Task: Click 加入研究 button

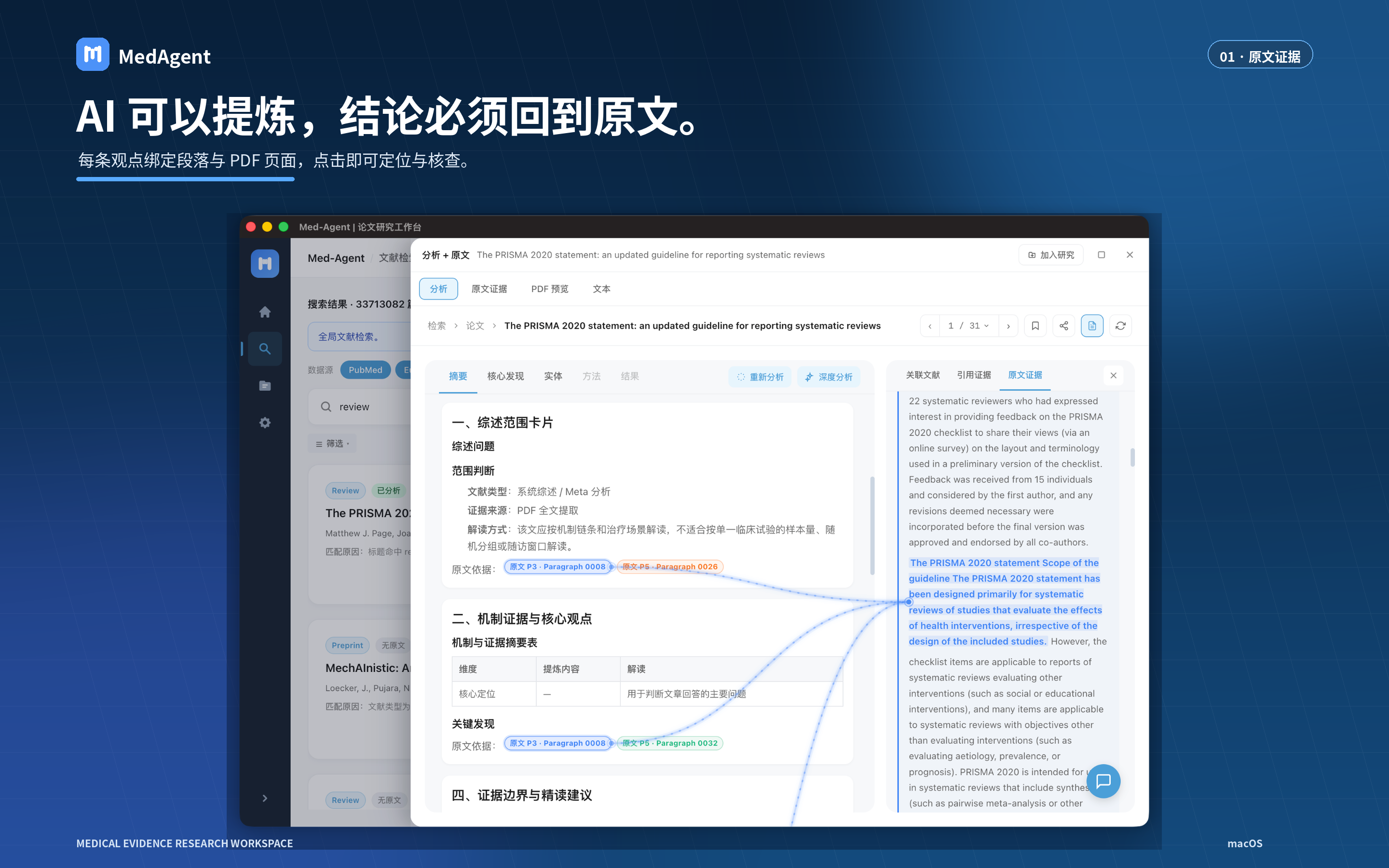Action: pyautogui.click(x=1051, y=255)
